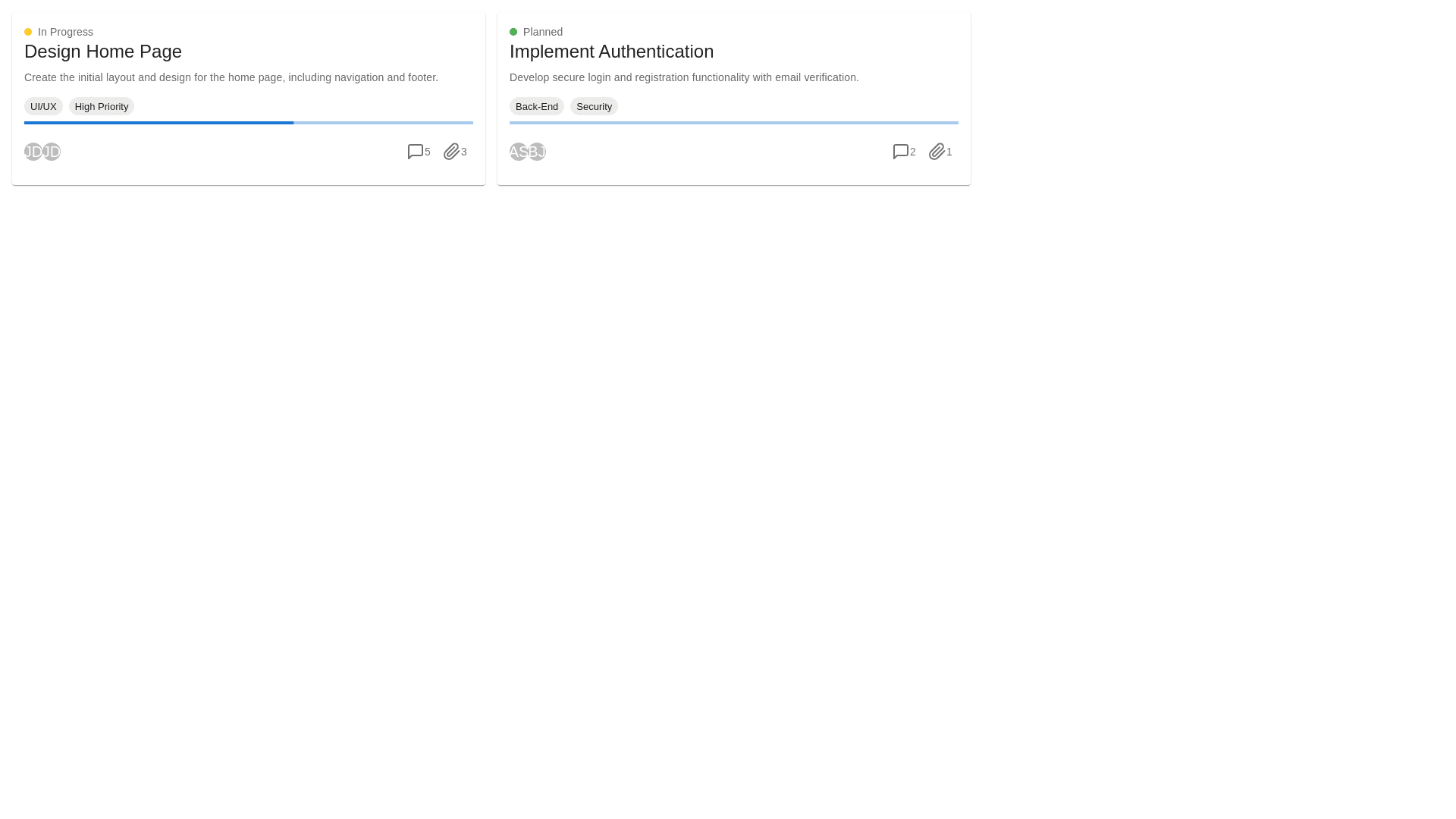Screen dimensions: 1456x819
Task: Click second JD avatar on Design card
Action: coord(53,152)
